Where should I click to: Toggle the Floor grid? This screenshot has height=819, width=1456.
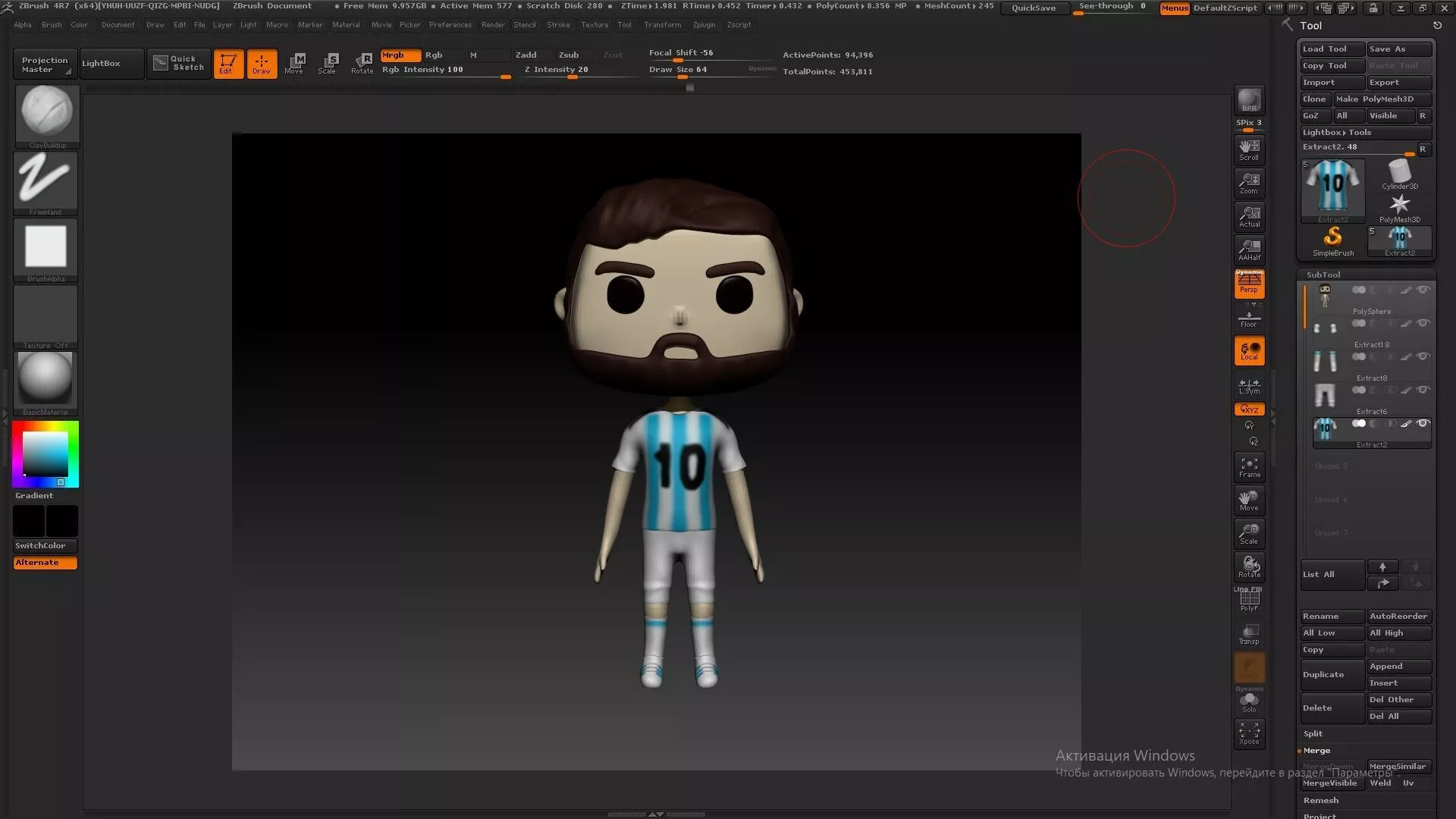[x=1249, y=317]
